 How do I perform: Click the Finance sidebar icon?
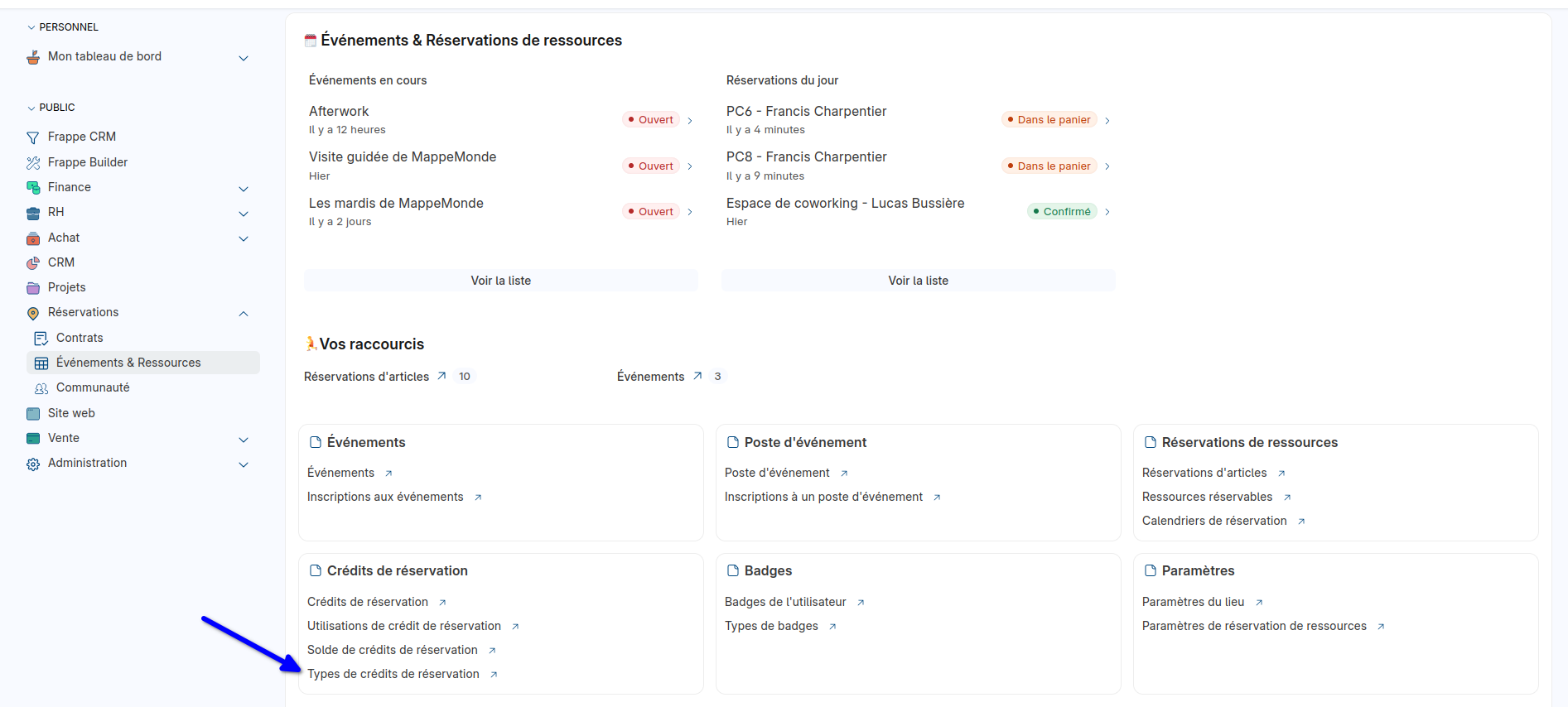[x=33, y=188]
